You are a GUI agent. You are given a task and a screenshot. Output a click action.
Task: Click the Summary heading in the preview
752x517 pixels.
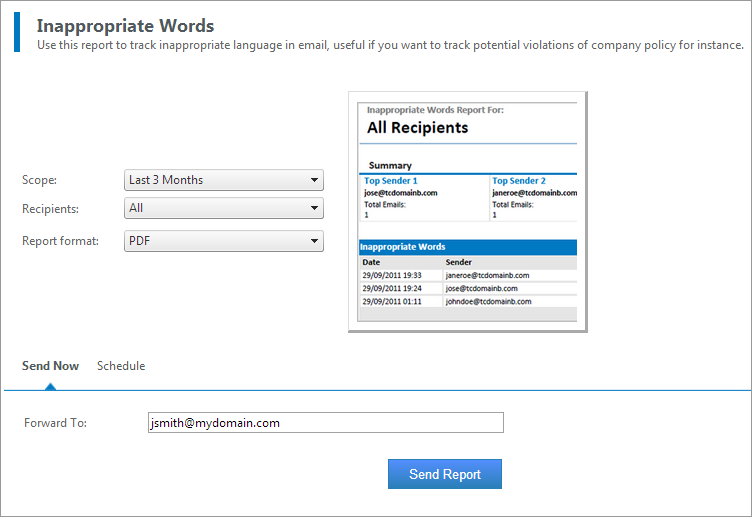(x=390, y=165)
